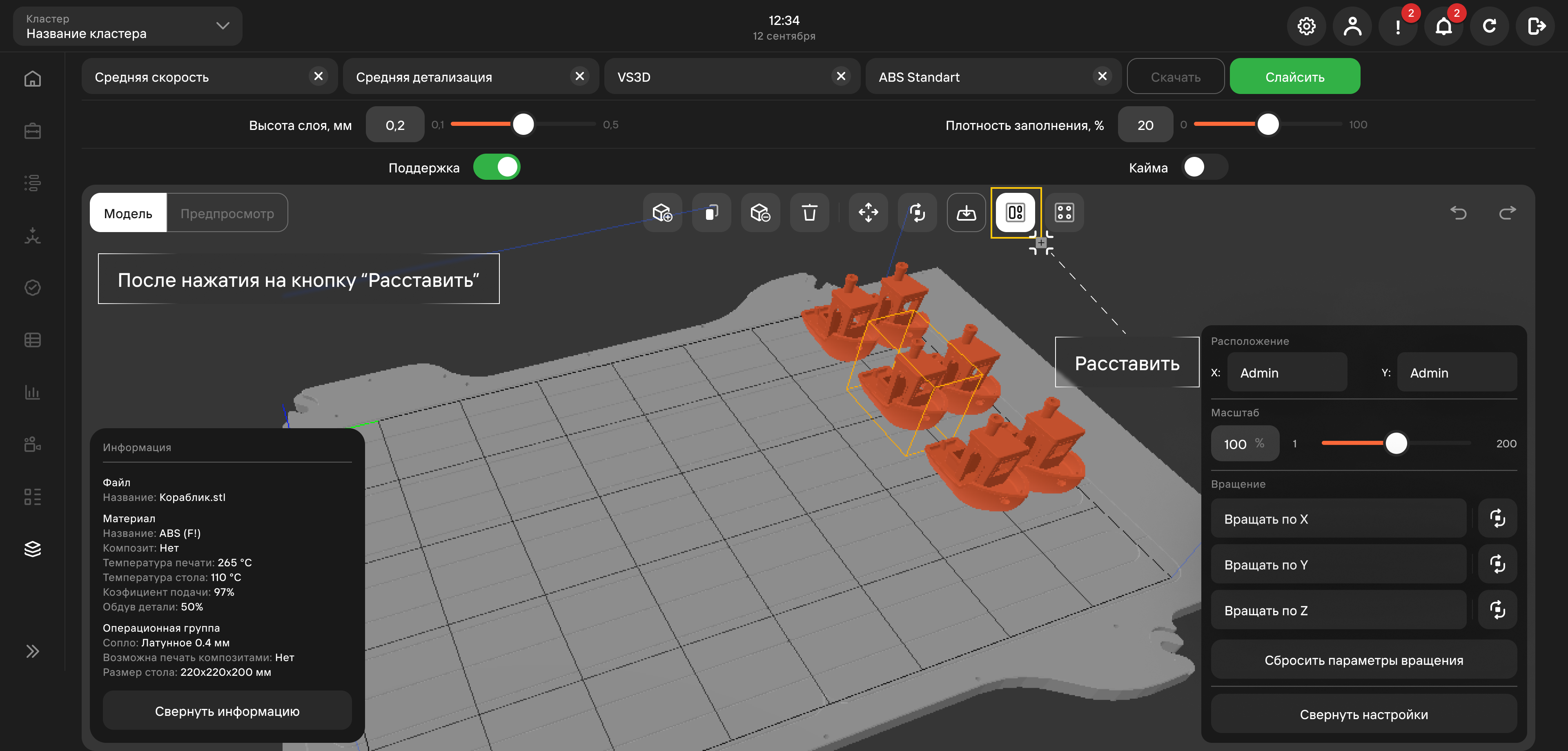The height and width of the screenshot is (751, 1568).
Task: Click the four-dots grid layout icon
Action: (1064, 212)
